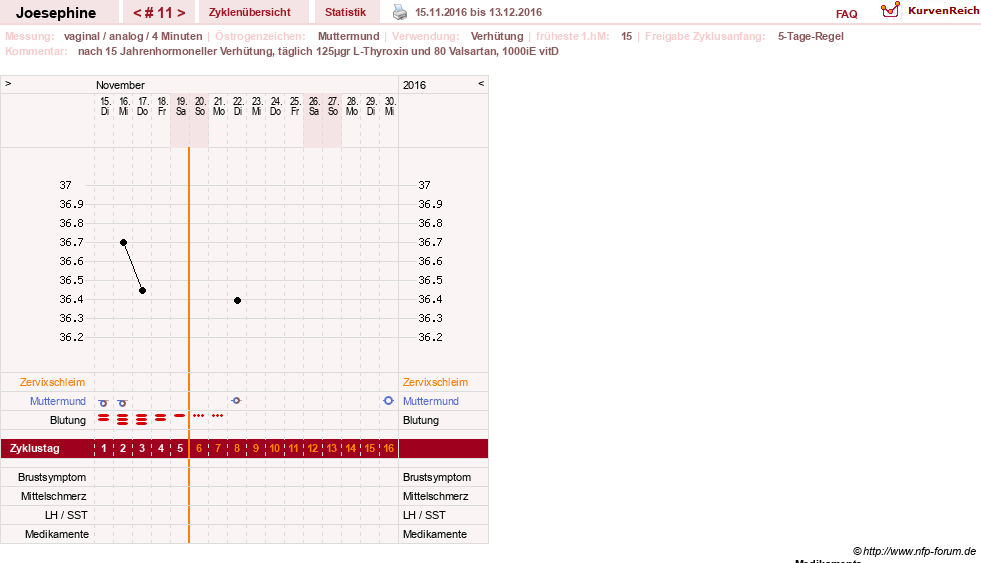Click the left Blutung row label
The height and width of the screenshot is (563, 981).
coord(68,420)
